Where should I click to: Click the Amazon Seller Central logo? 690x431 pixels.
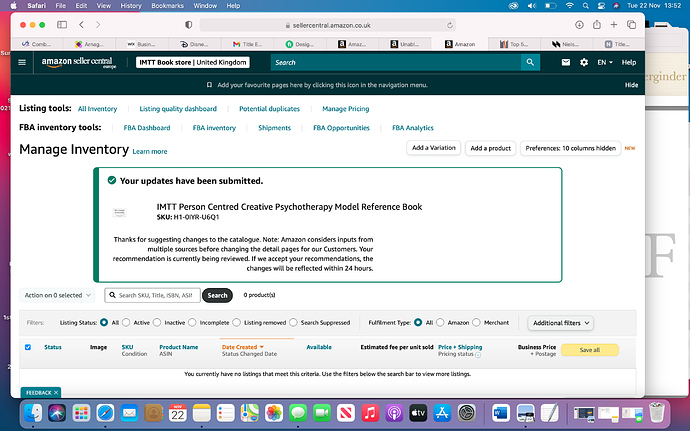point(78,63)
